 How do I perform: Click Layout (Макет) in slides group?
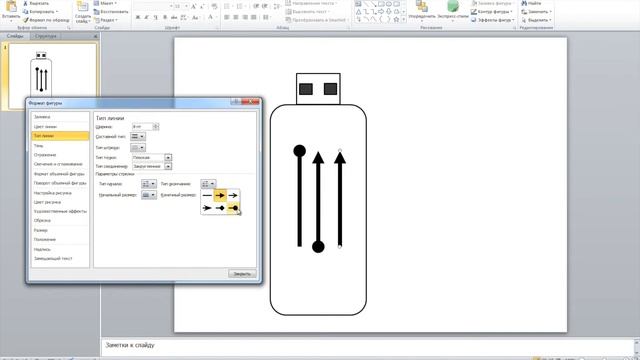pos(104,3)
